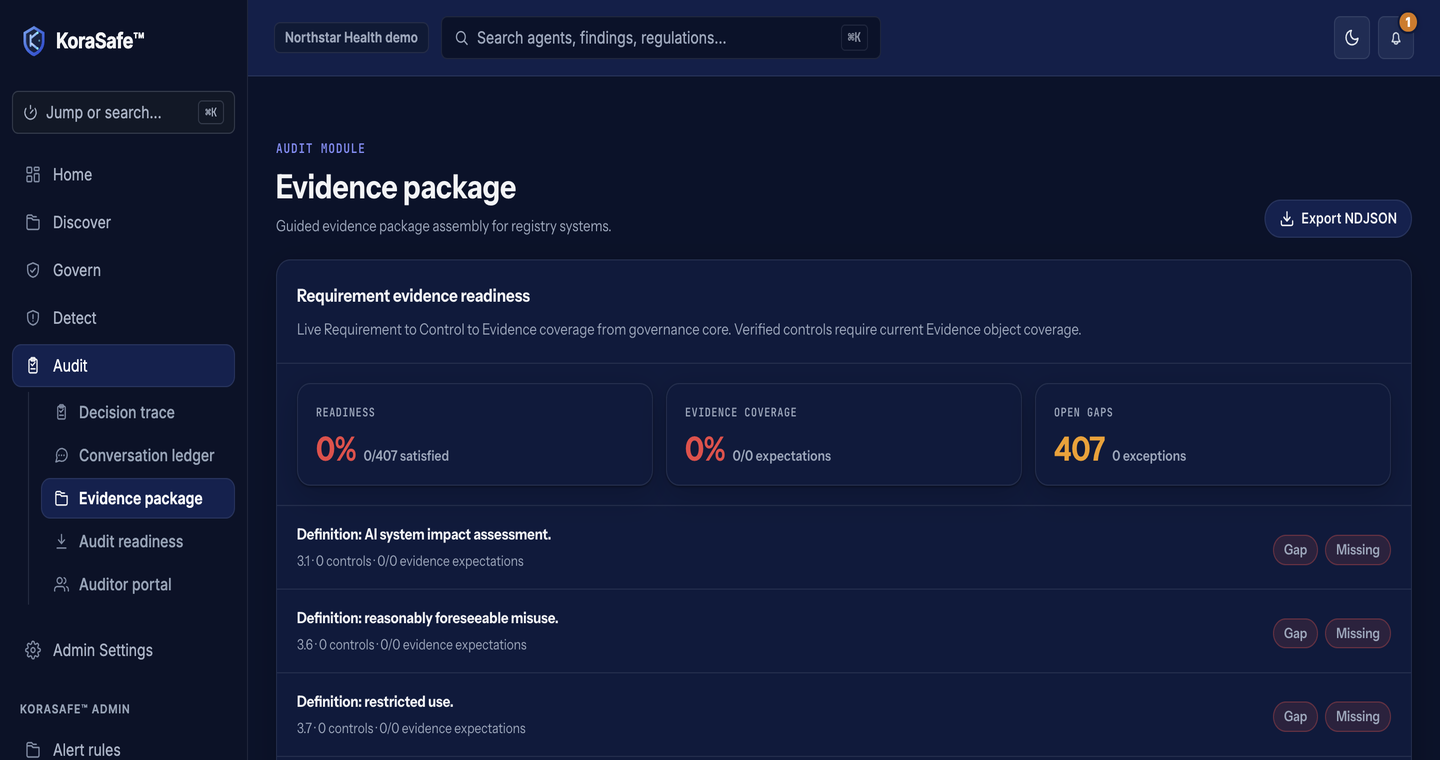The height and width of the screenshot is (760, 1440).
Task: Click the Open gaps 407 card
Action: click(x=1213, y=434)
